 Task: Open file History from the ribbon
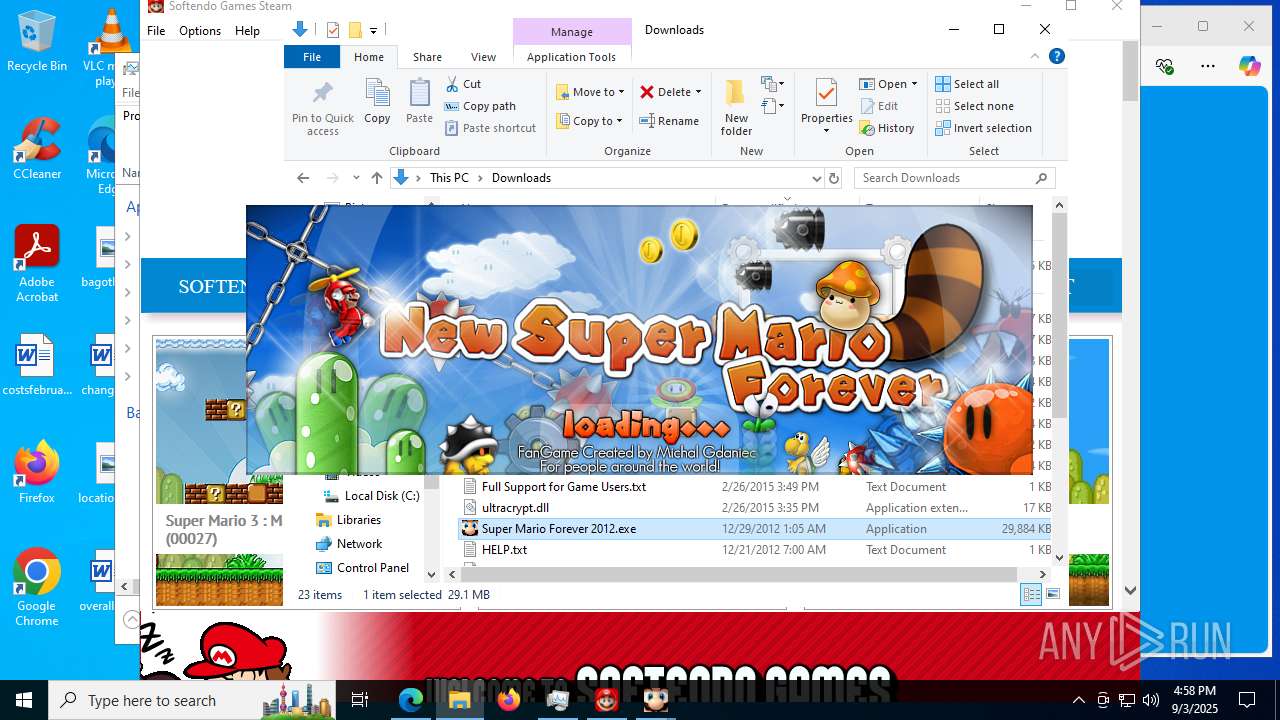click(x=887, y=128)
